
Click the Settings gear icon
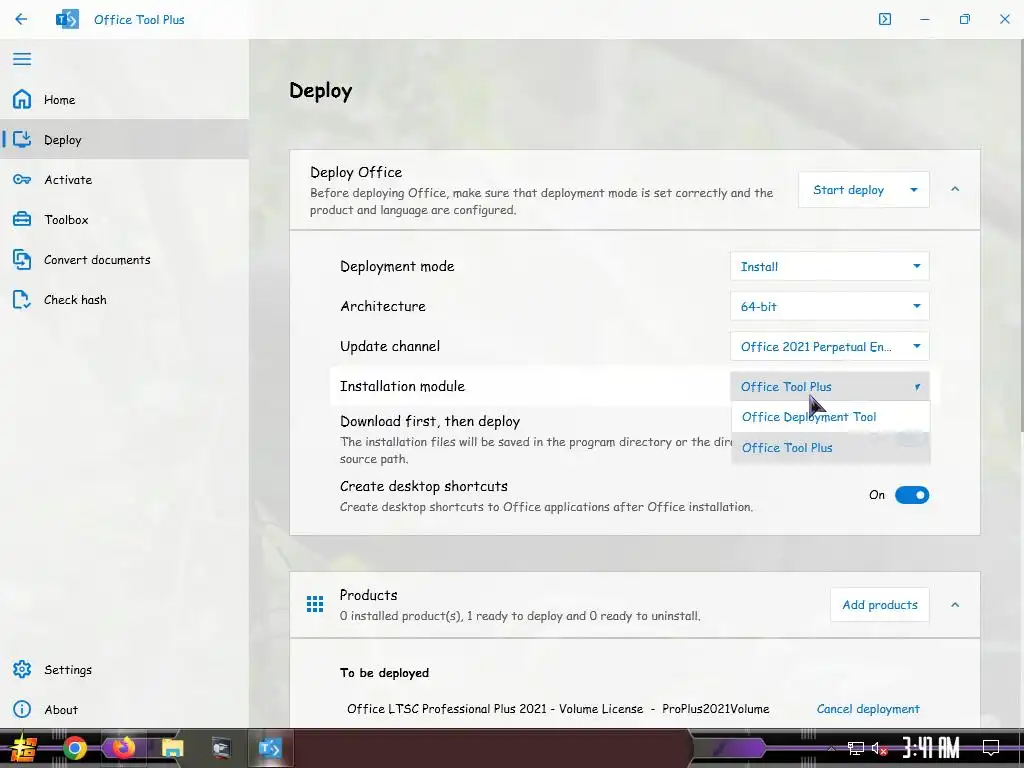pos(22,669)
